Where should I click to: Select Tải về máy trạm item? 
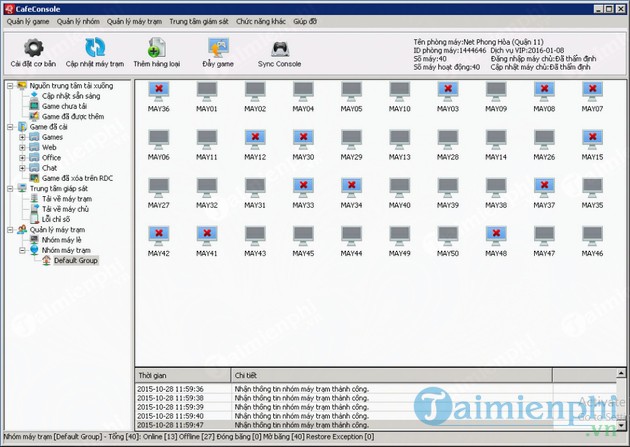(67, 199)
